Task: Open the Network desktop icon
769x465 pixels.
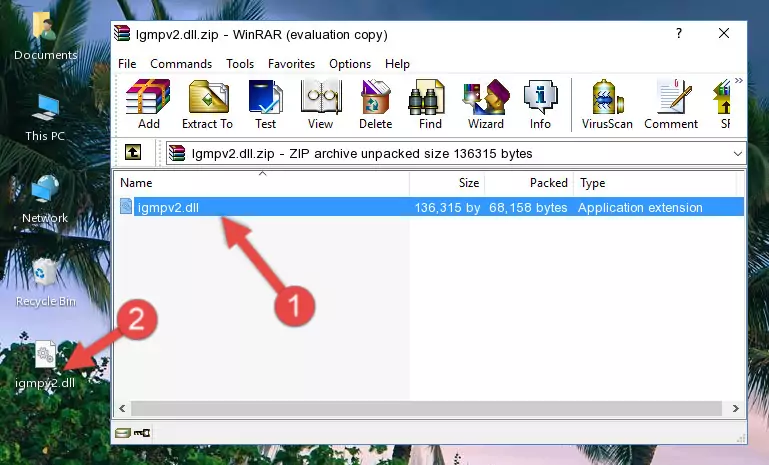Action: click(45, 199)
